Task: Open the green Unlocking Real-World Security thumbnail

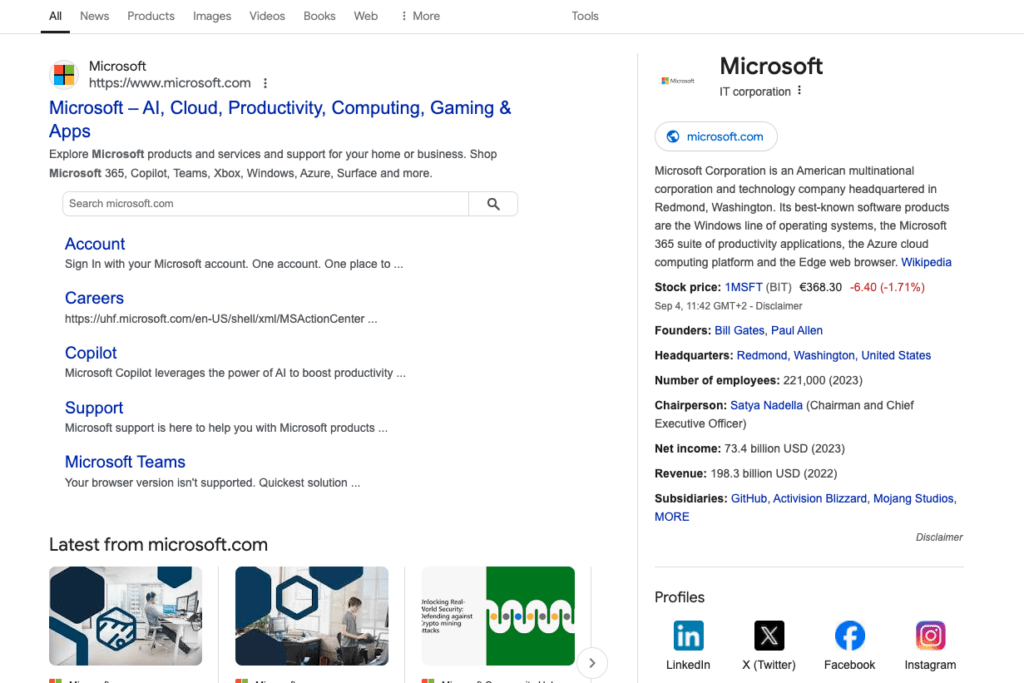Action: [x=498, y=616]
